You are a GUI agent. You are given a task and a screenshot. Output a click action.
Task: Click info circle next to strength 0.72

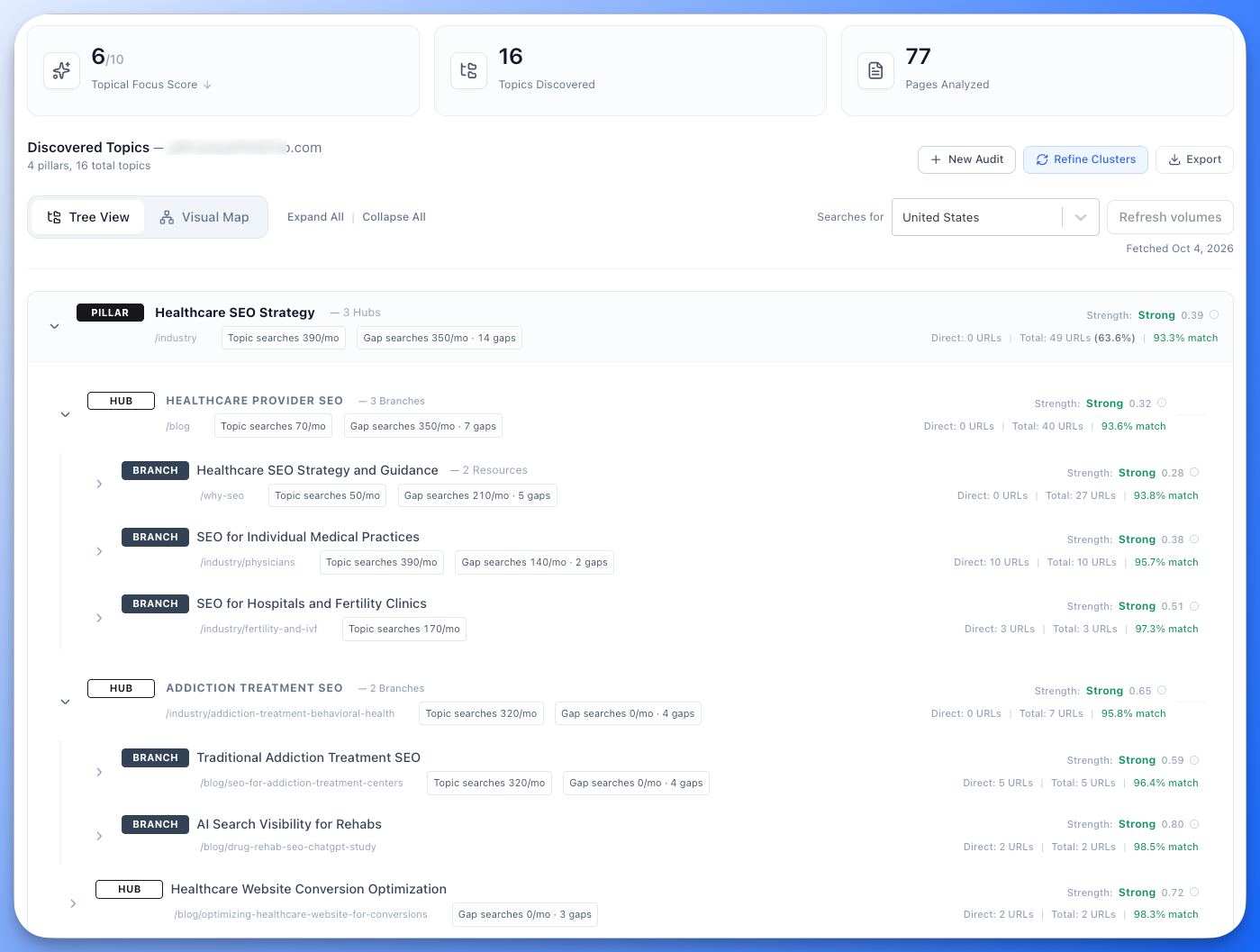click(1194, 893)
